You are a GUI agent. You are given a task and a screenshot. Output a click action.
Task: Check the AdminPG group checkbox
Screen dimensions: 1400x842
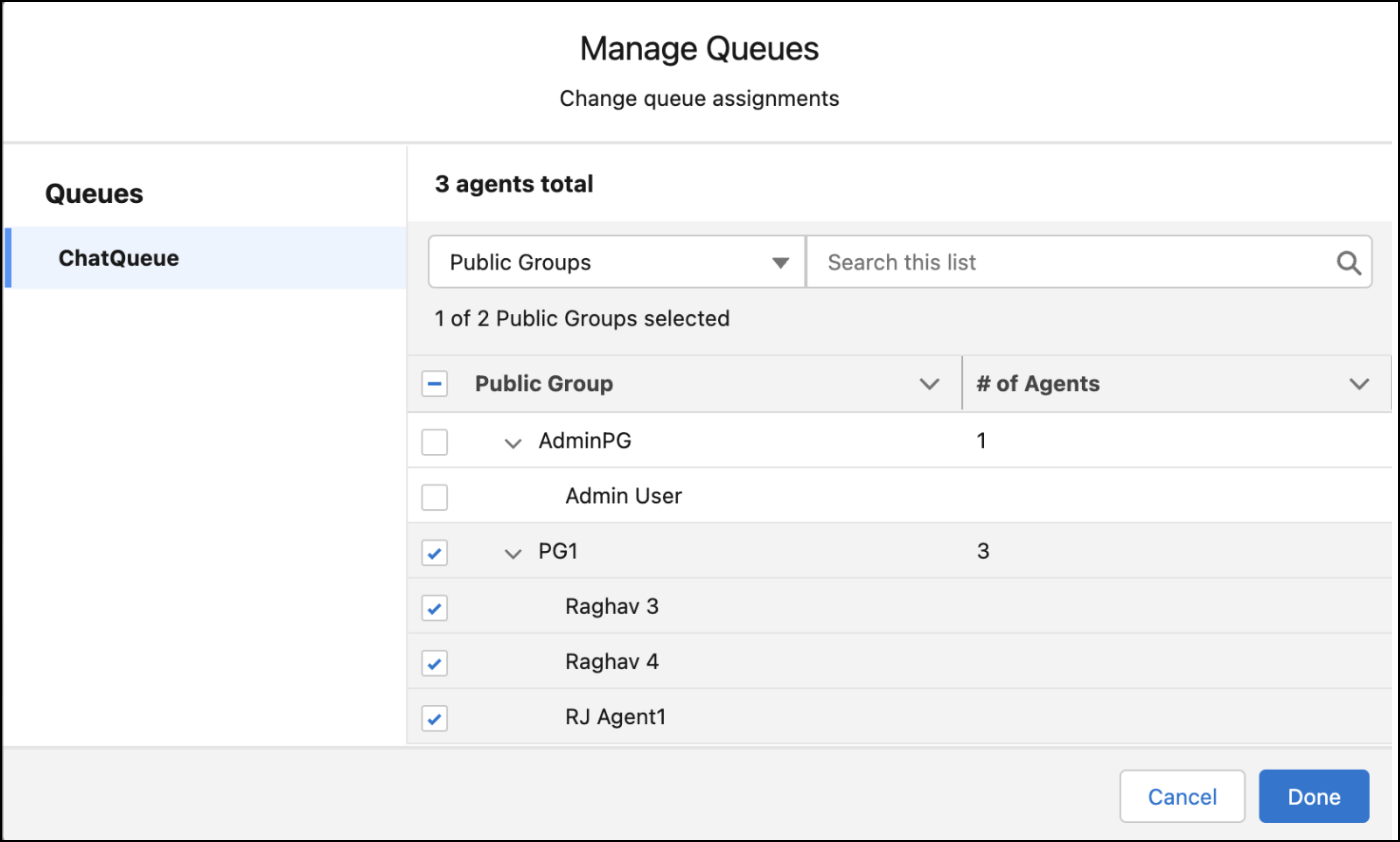point(434,441)
